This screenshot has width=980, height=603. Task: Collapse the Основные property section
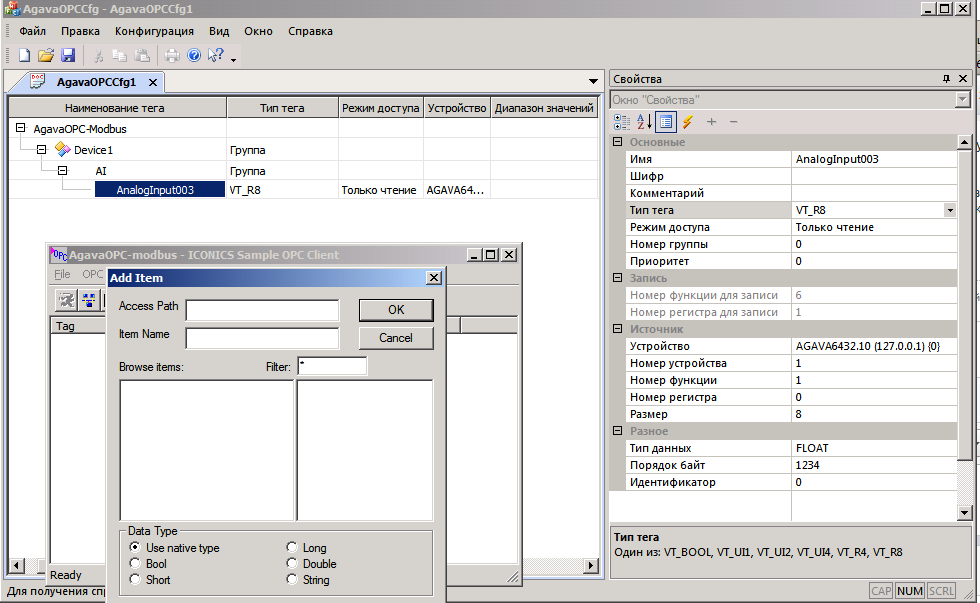pyautogui.click(x=618, y=141)
